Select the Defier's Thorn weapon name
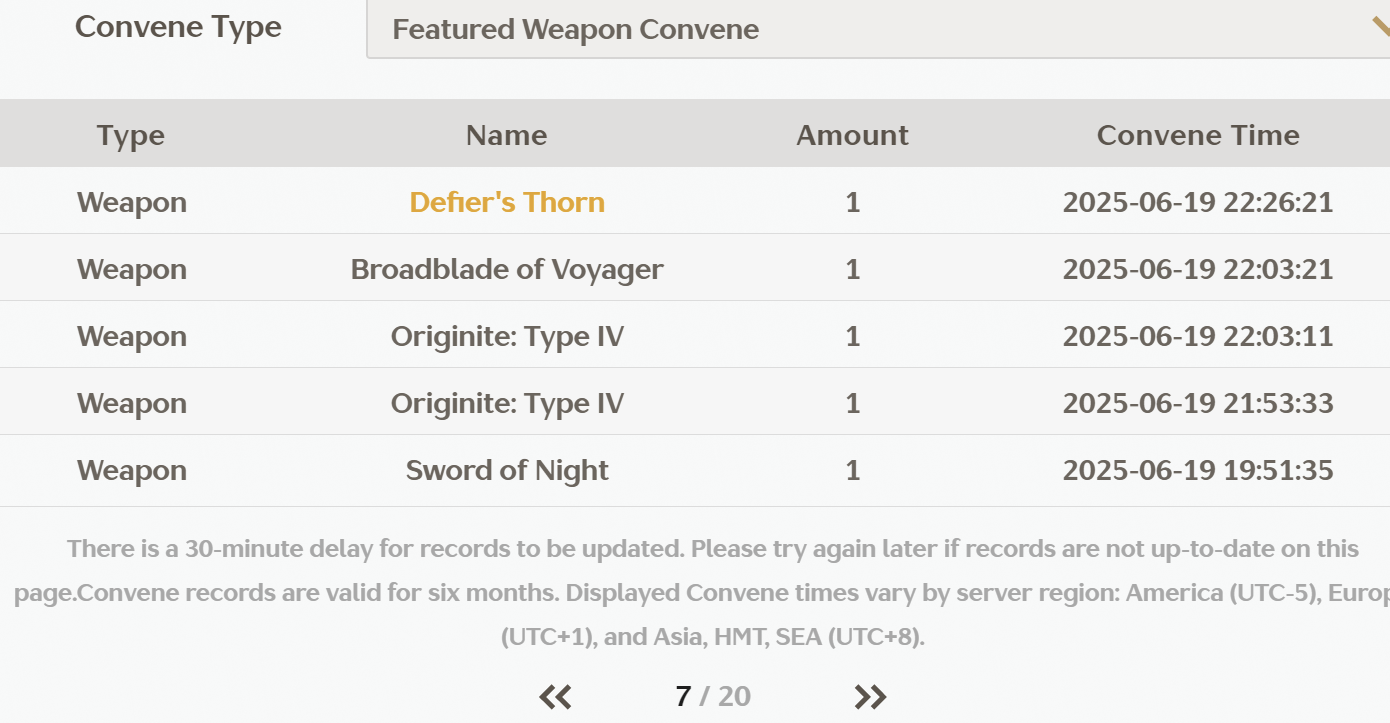The image size is (1390, 723). [507, 202]
